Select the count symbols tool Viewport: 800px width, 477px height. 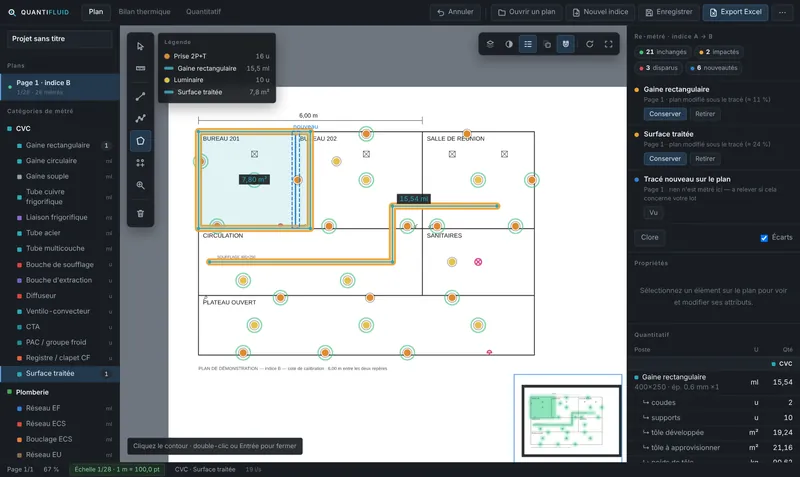coord(140,163)
